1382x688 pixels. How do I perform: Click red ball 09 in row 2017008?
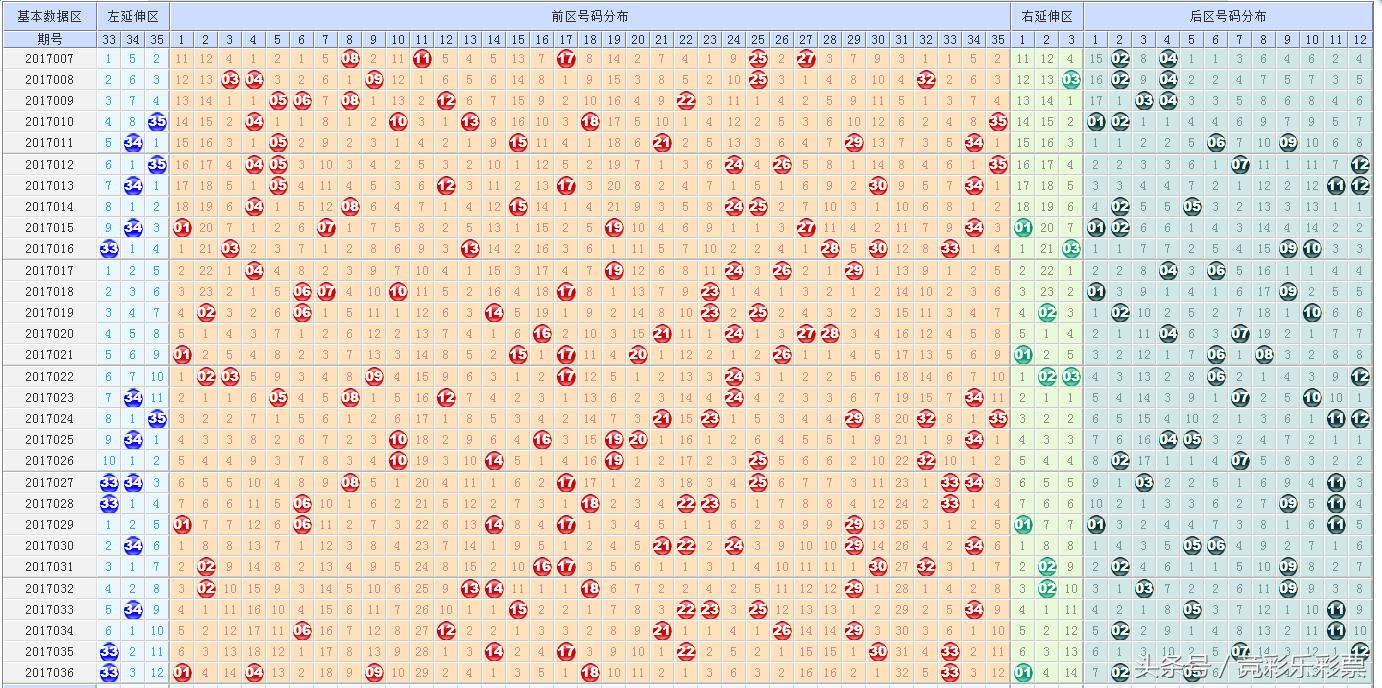[x=374, y=80]
